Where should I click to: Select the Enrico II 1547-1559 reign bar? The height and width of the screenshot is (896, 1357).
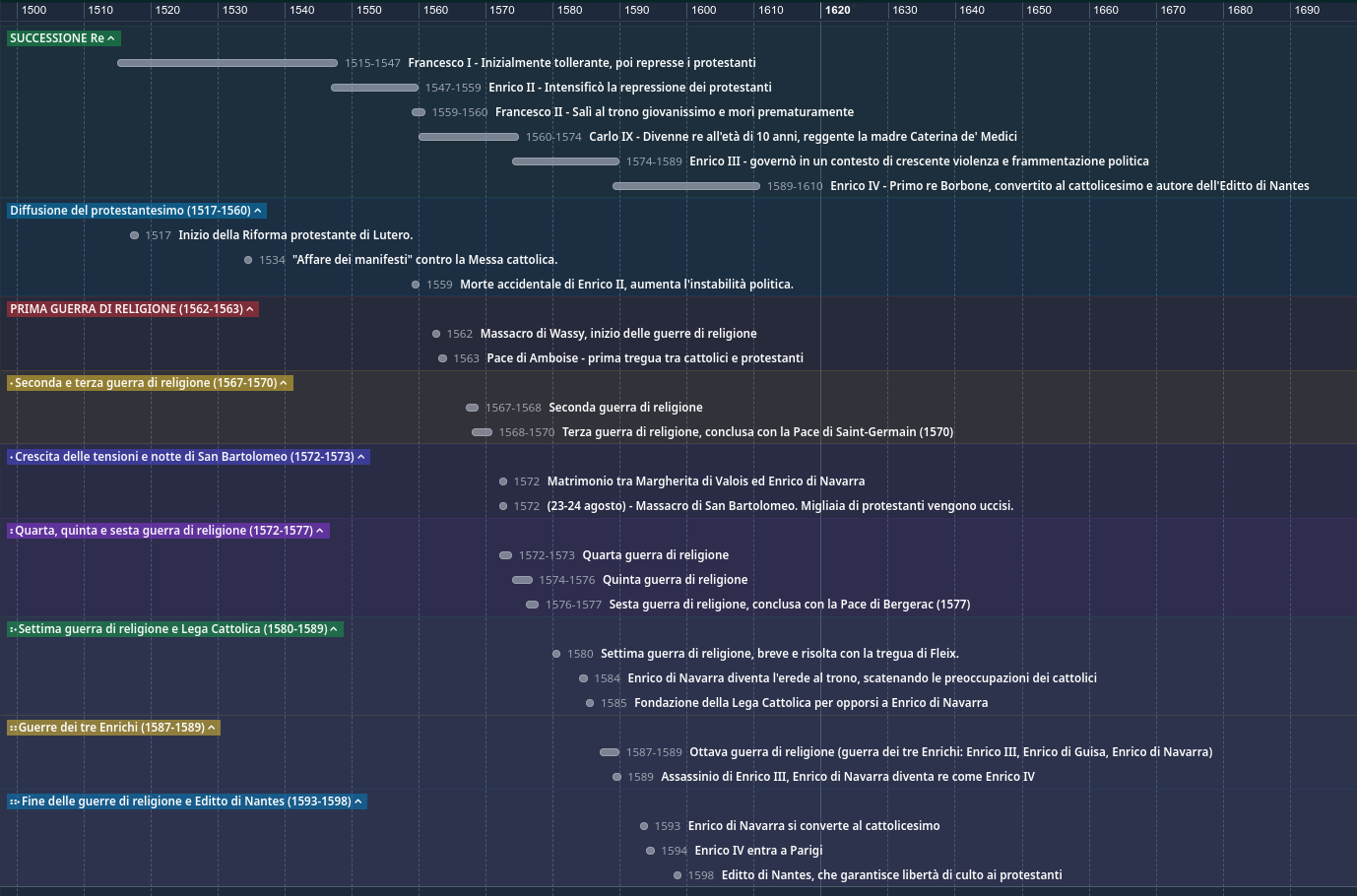click(x=374, y=88)
